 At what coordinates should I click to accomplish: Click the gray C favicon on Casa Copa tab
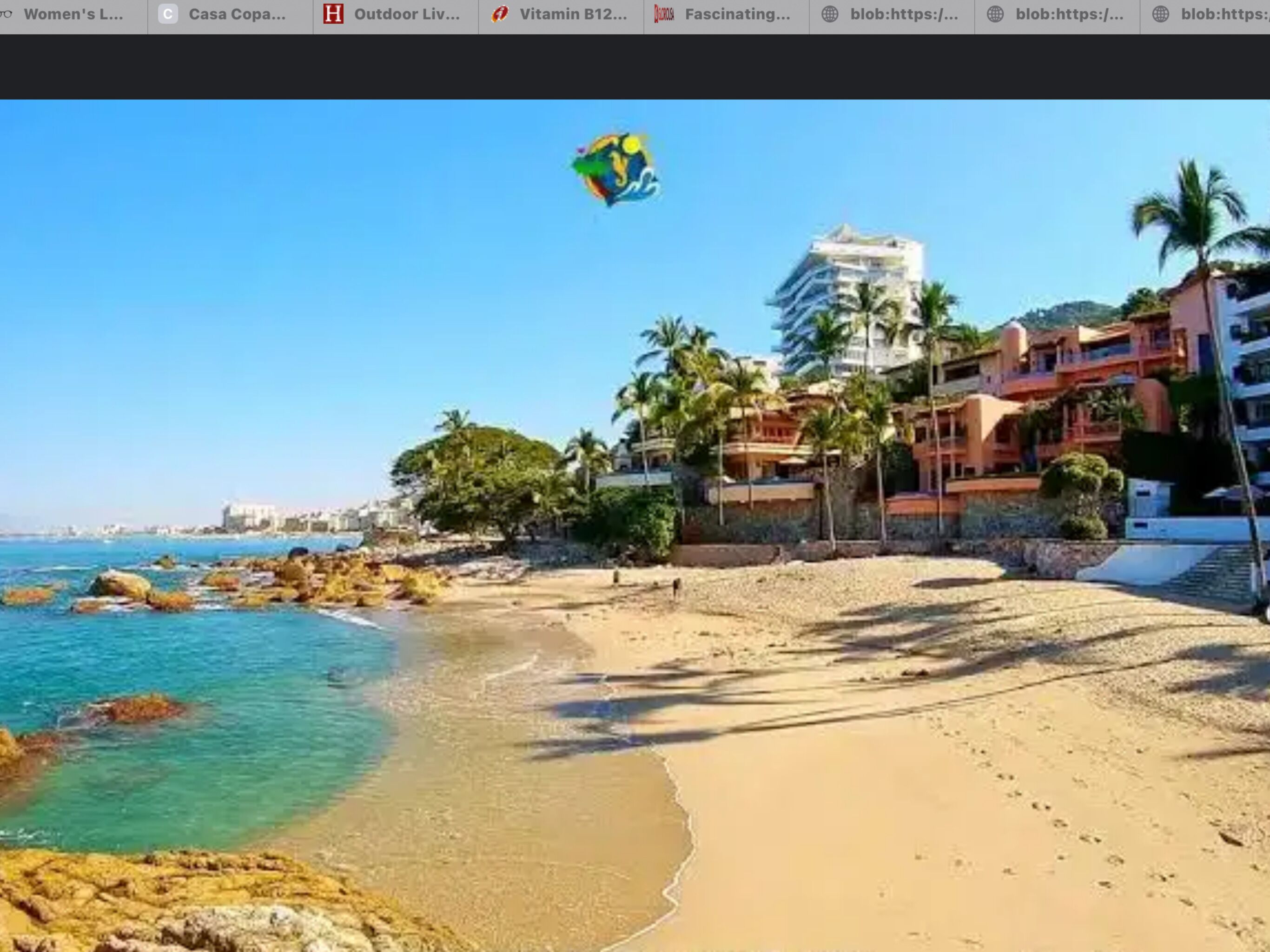click(168, 14)
